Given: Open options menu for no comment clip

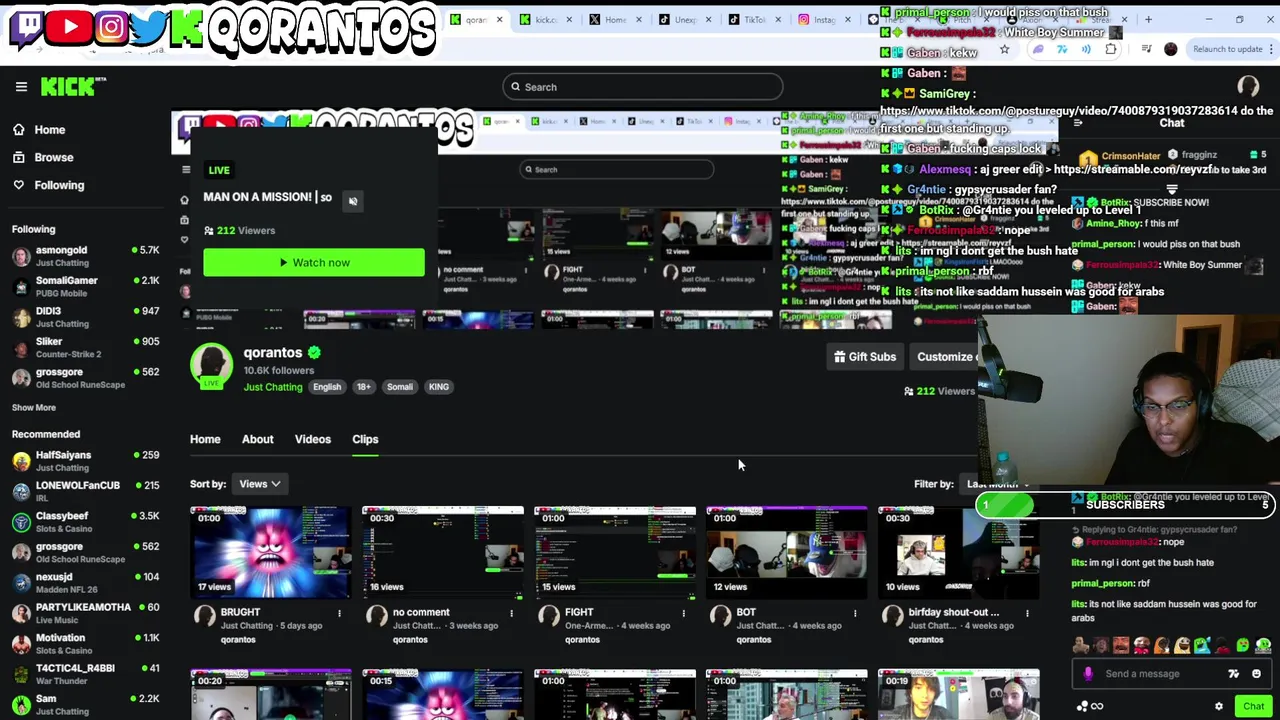Looking at the screenshot, I should click(x=511, y=612).
